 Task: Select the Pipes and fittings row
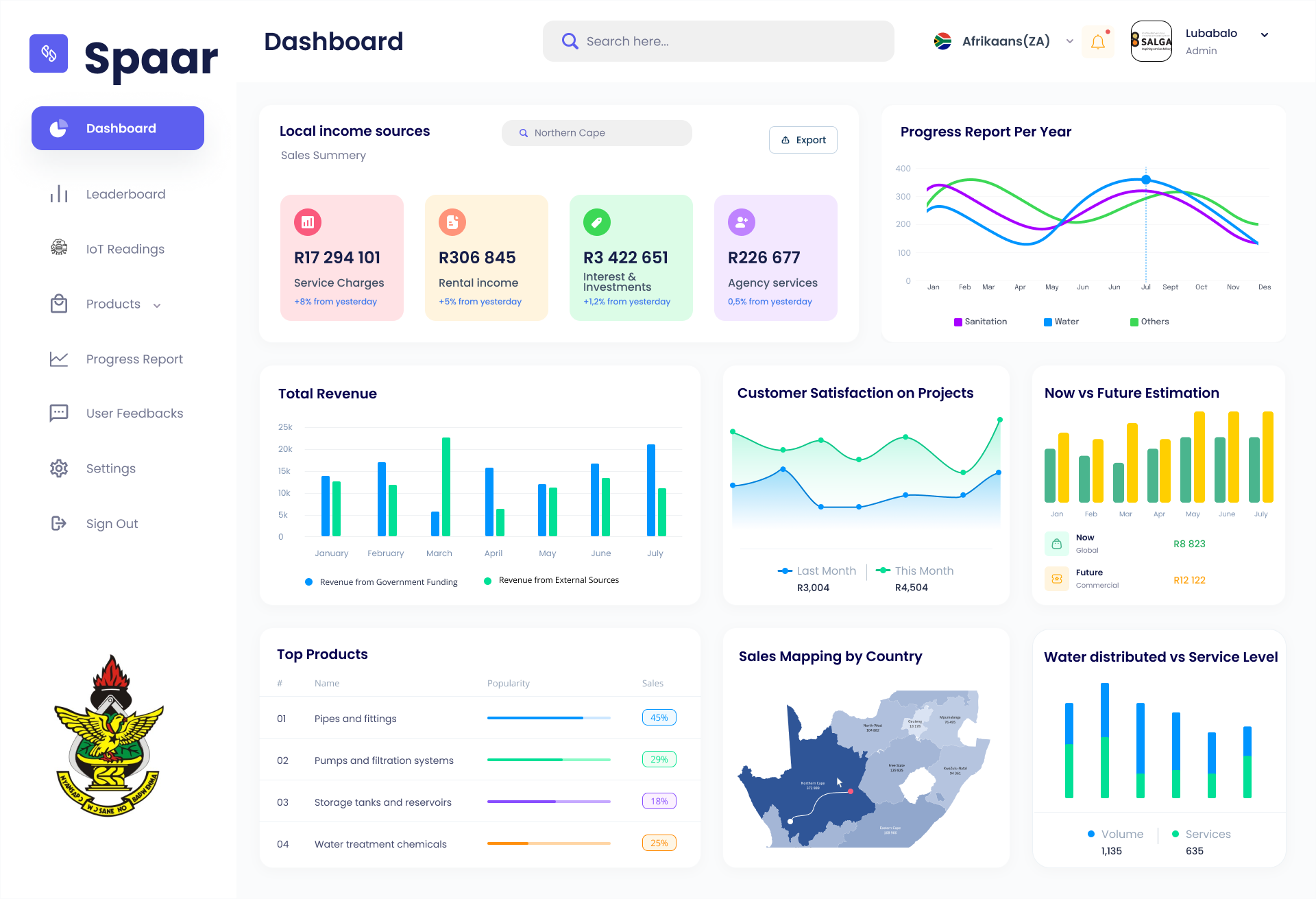pyautogui.click(x=480, y=718)
